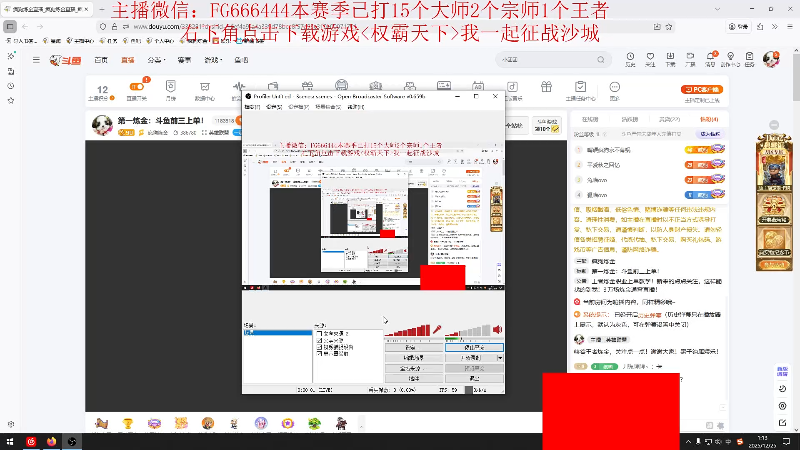Open the gift box icon in streamer toolbar
This screenshot has height=450, width=800.
(x=546, y=87)
